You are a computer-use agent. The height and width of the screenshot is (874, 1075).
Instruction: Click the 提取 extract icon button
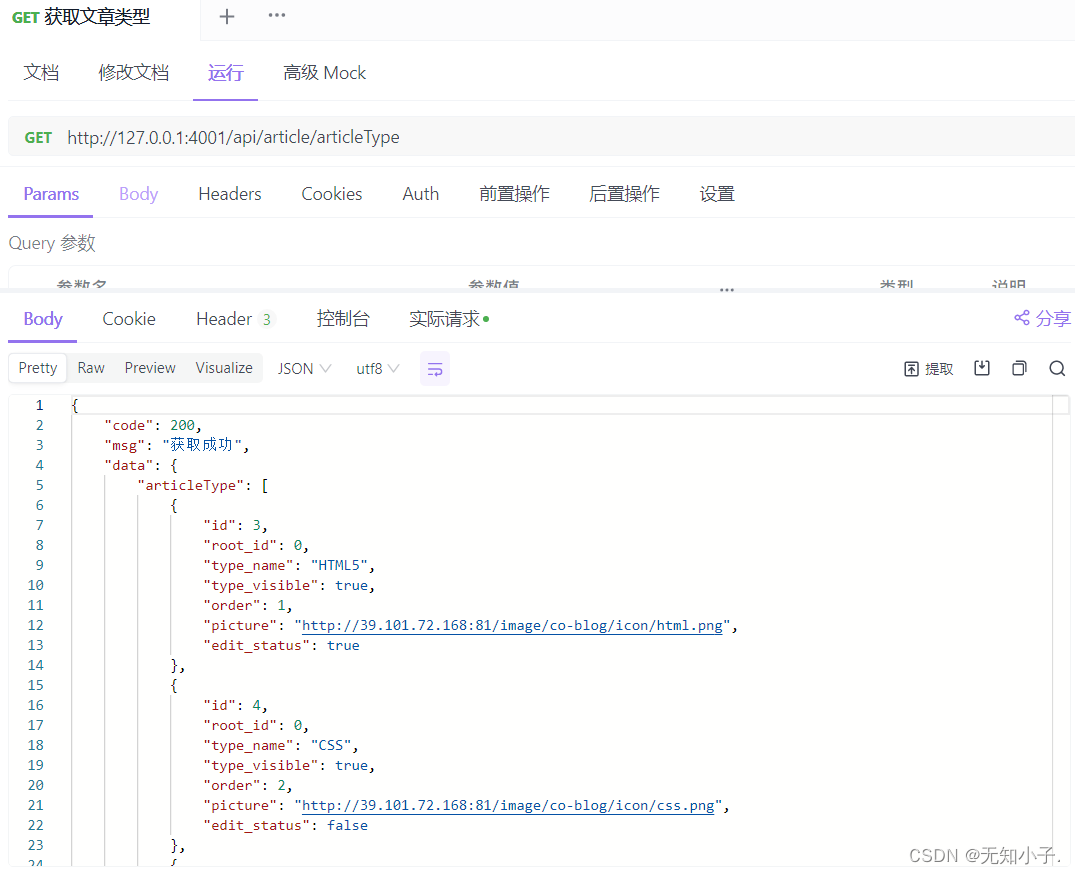[x=928, y=369]
